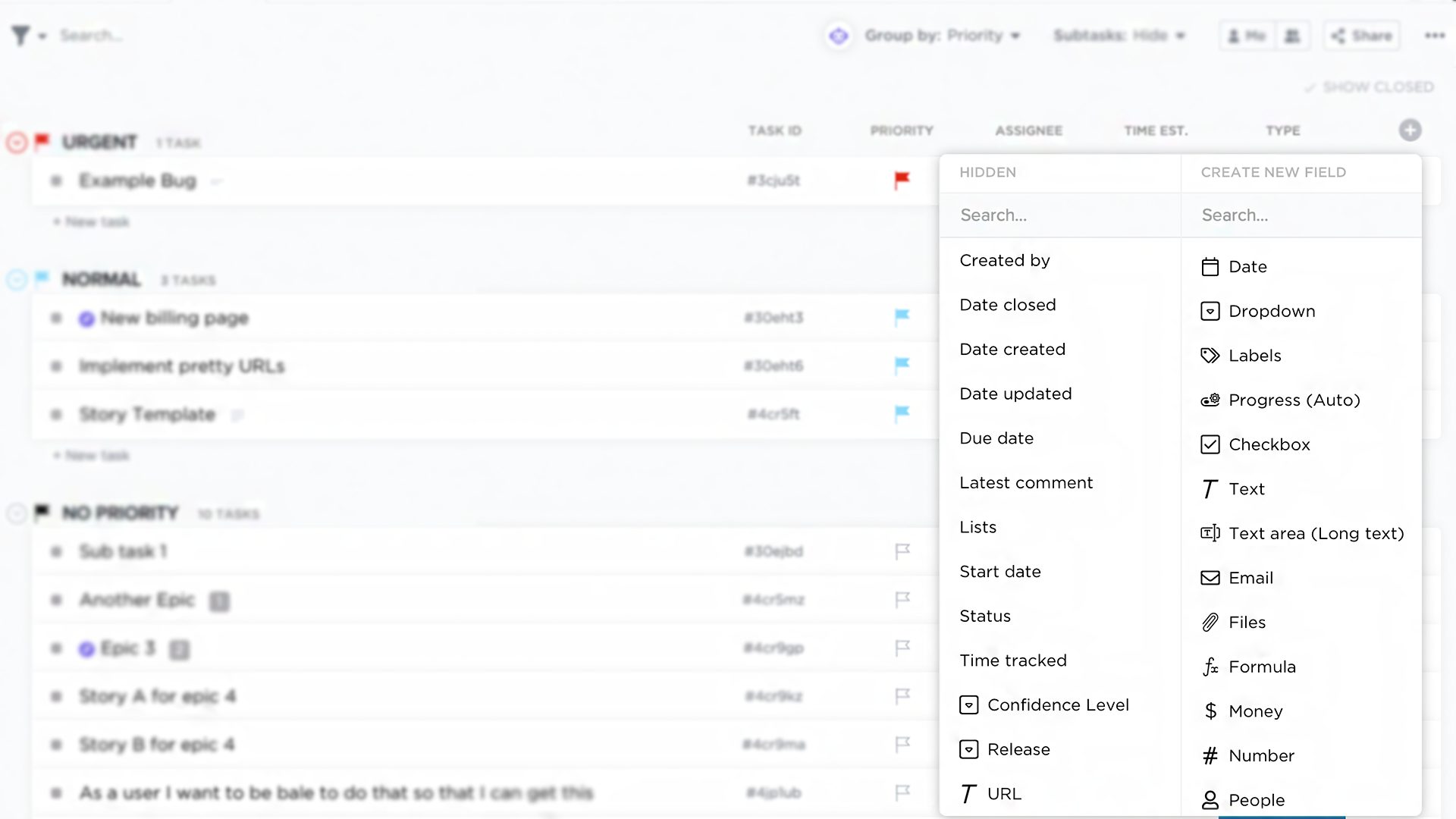Select Date from Create New Field menu
Image resolution: width=1456 pixels, height=819 pixels.
click(1247, 266)
